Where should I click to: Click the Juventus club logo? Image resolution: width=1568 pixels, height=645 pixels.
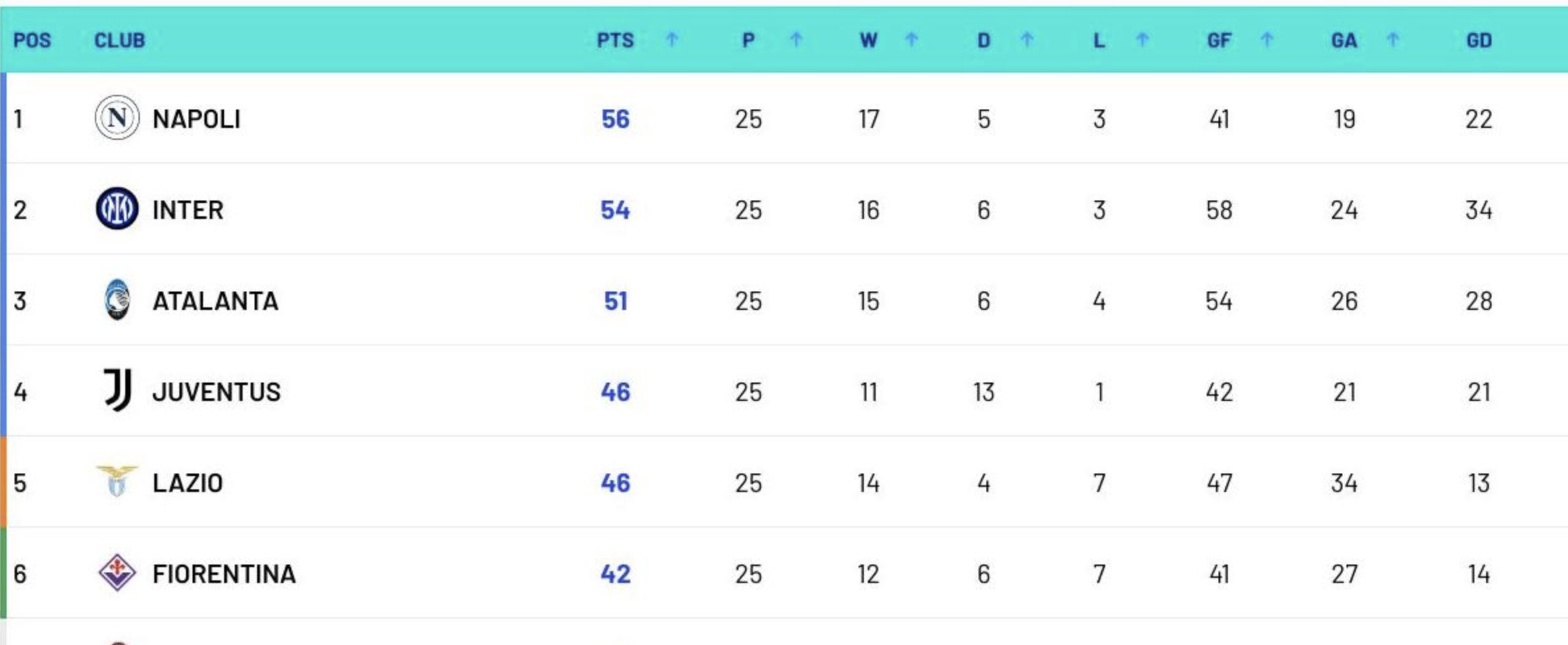point(118,390)
